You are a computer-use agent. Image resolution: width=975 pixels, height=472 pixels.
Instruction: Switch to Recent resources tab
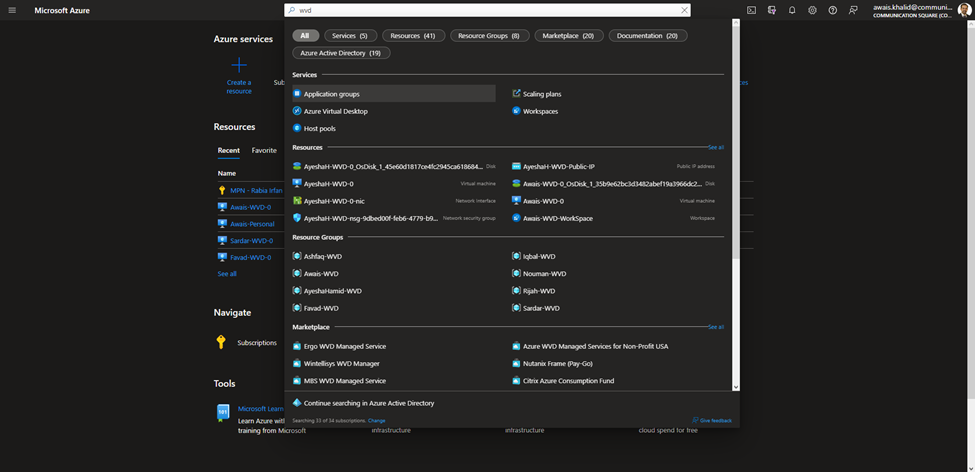[229, 150]
